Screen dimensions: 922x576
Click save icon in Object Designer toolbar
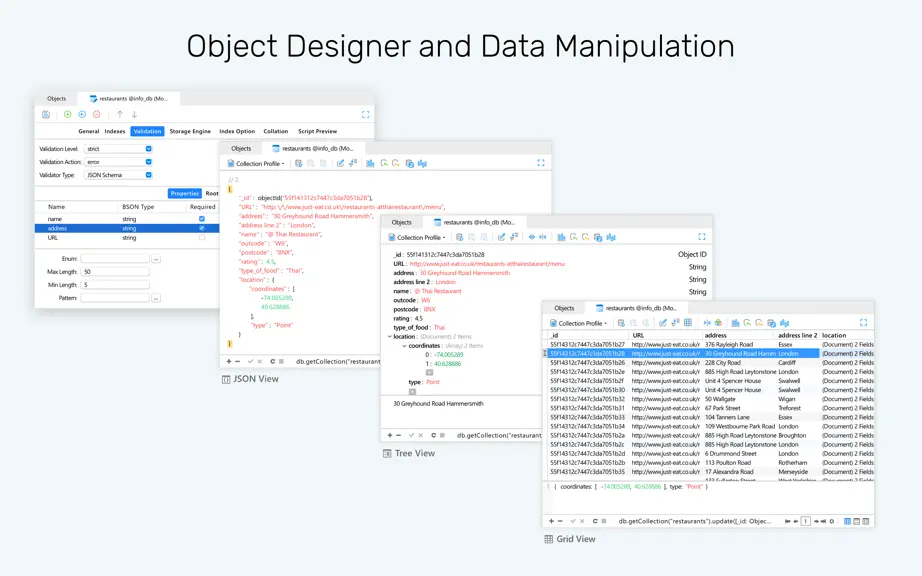tap(46, 115)
